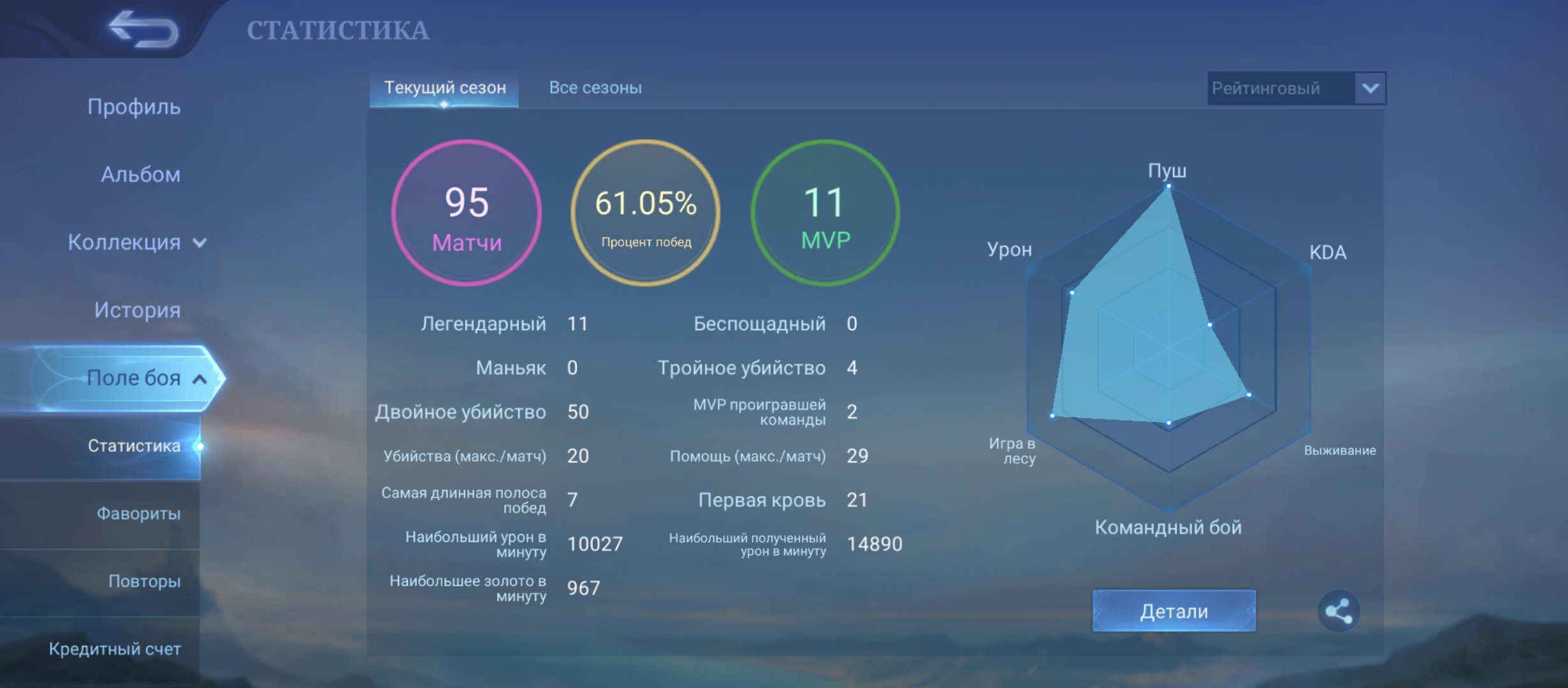Open the Профиль menu item
The width and height of the screenshot is (1568, 688).
click(x=134, y=106)
